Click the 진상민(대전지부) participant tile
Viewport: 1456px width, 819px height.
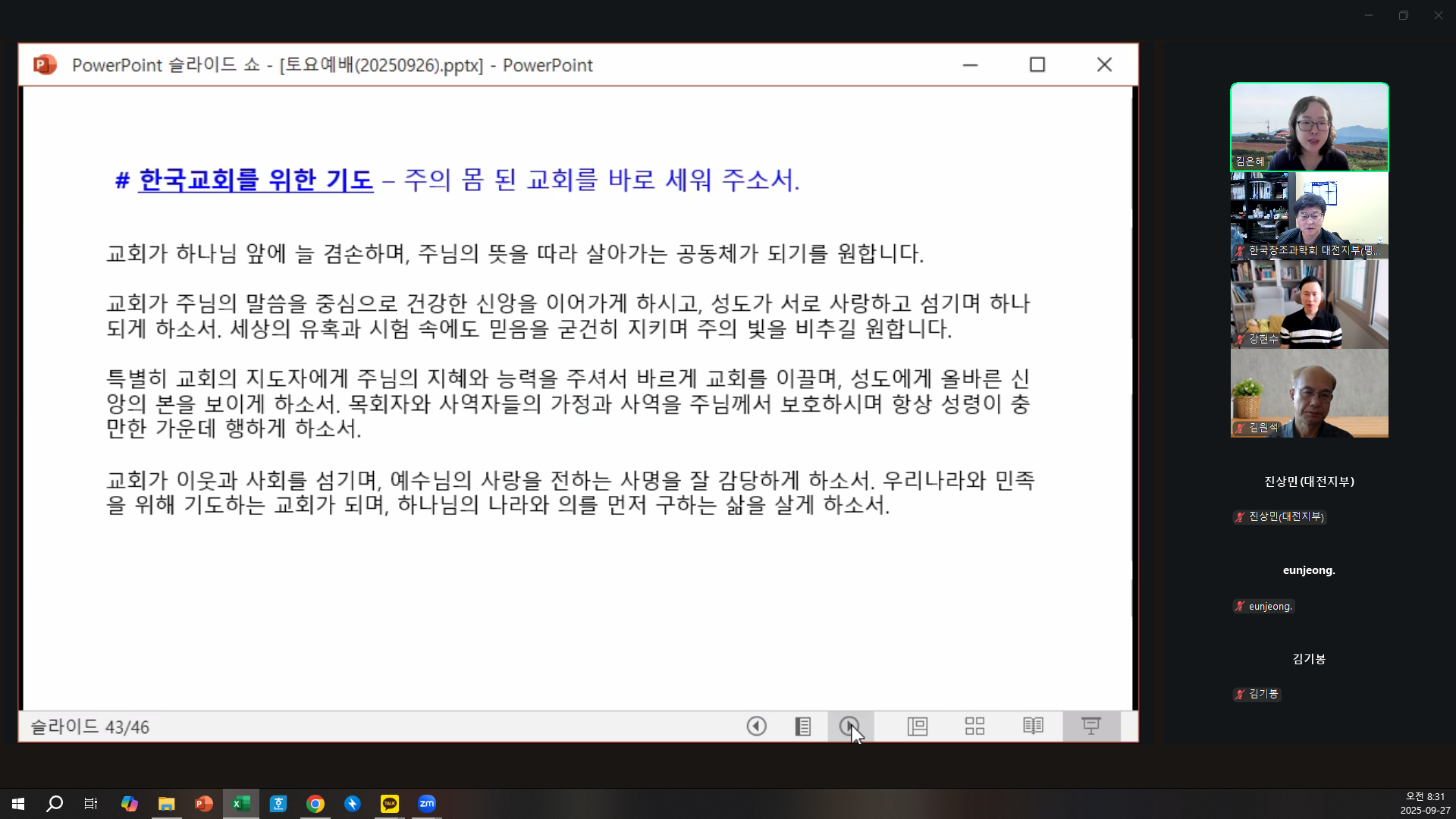[1309, 482]
